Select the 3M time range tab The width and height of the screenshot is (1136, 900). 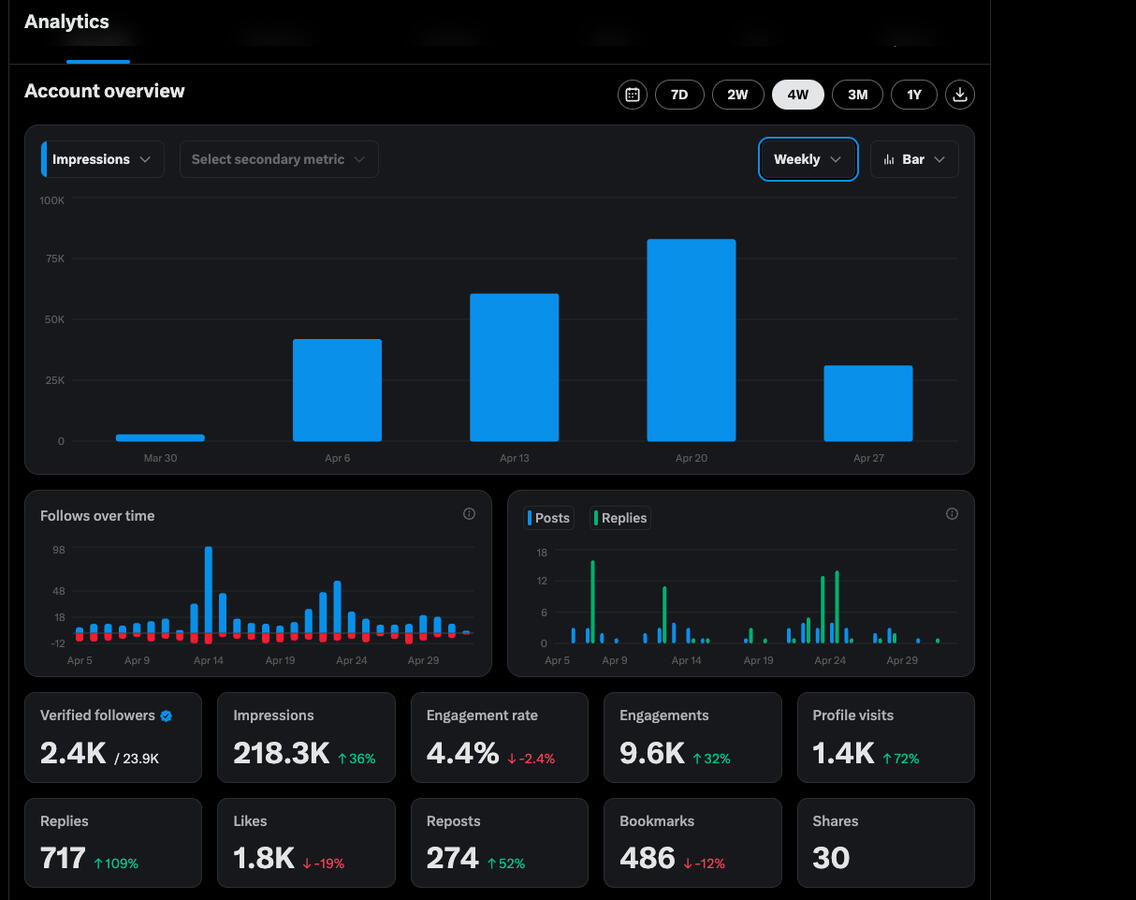tap(856, 94)
